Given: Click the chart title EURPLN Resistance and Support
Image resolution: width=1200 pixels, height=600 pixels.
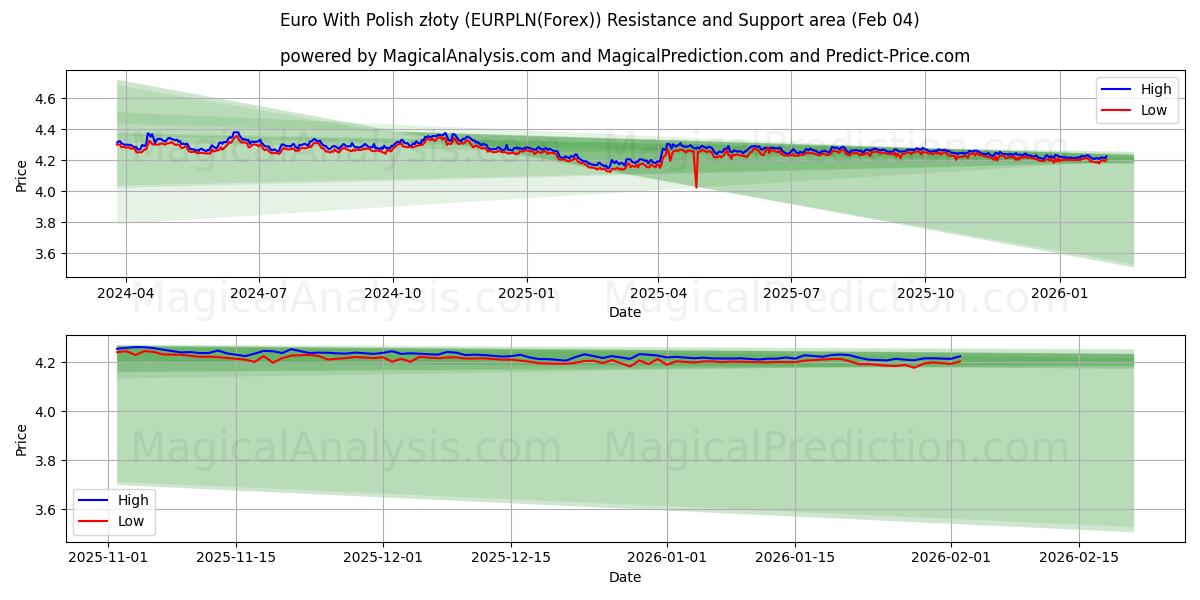Looking at the screenshot, I should click(x=600, y=18).
